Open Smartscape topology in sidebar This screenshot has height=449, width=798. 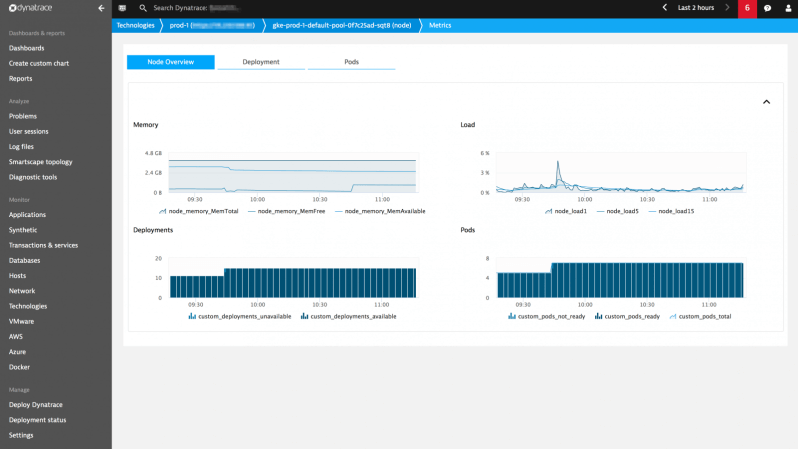click(41, 162)
